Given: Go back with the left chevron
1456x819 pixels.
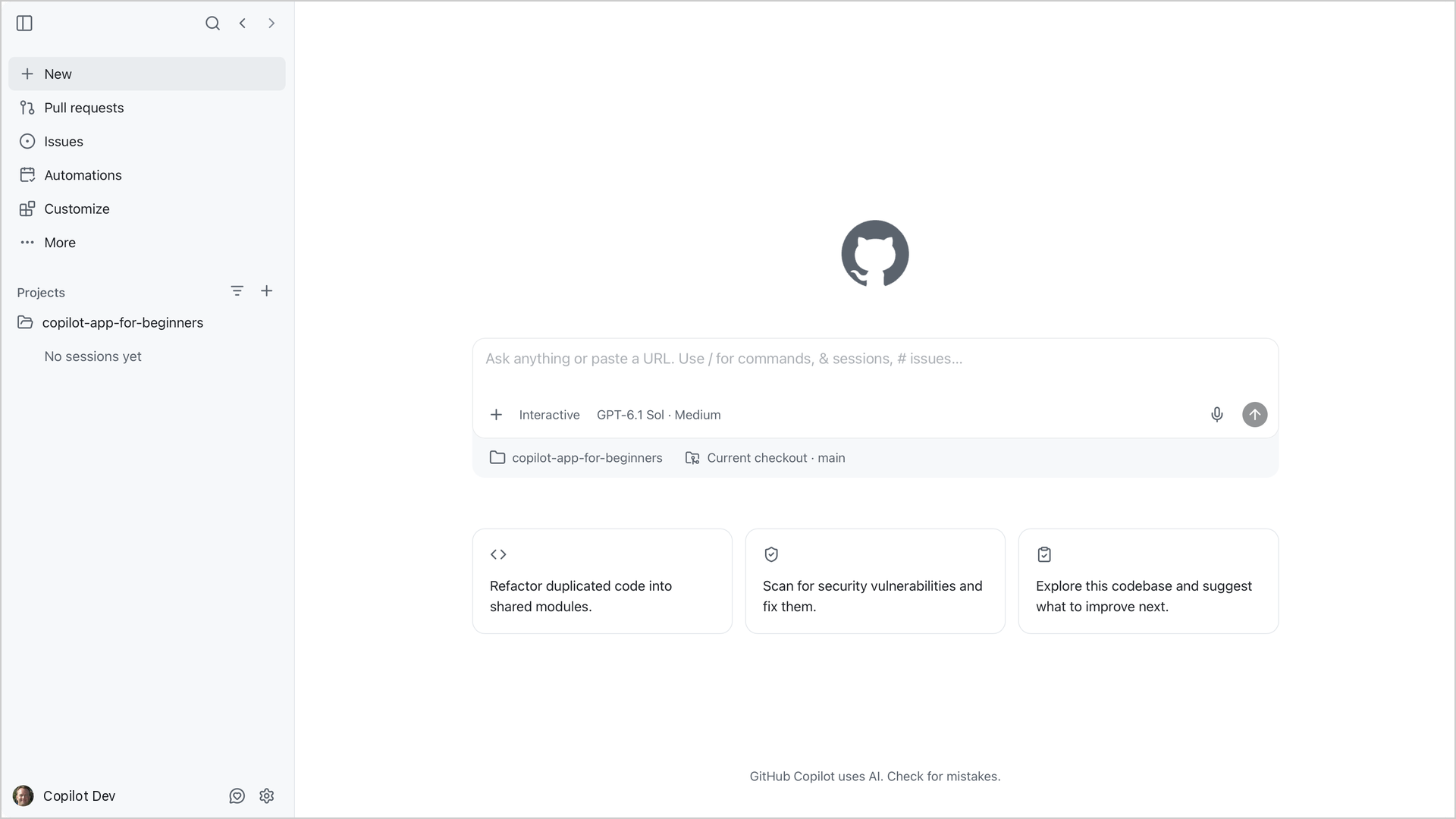Looking at the screenshot, I should pos(243,24).
